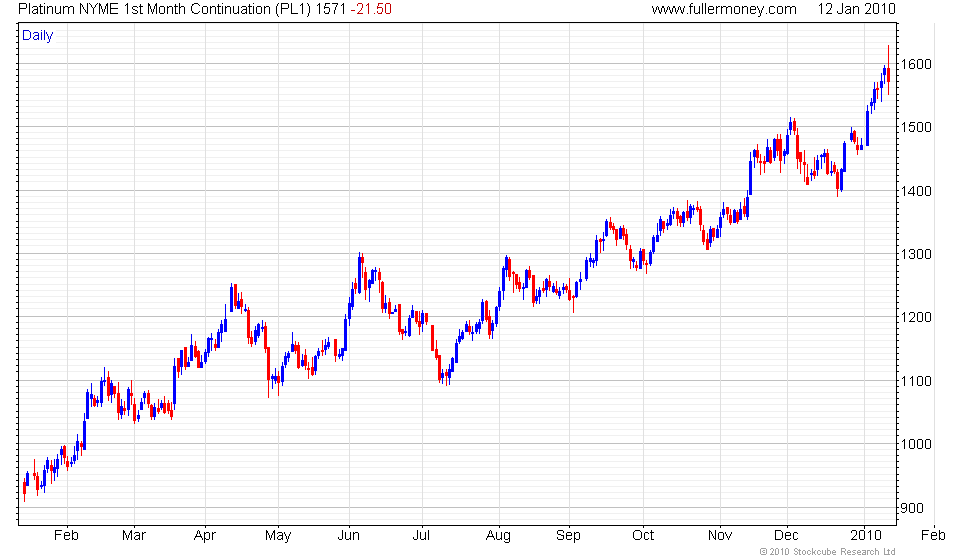Click the chart title 'Platinum NYME 1st Month Continuation (PL1)'
980x560 pixels.
[164, 9]
